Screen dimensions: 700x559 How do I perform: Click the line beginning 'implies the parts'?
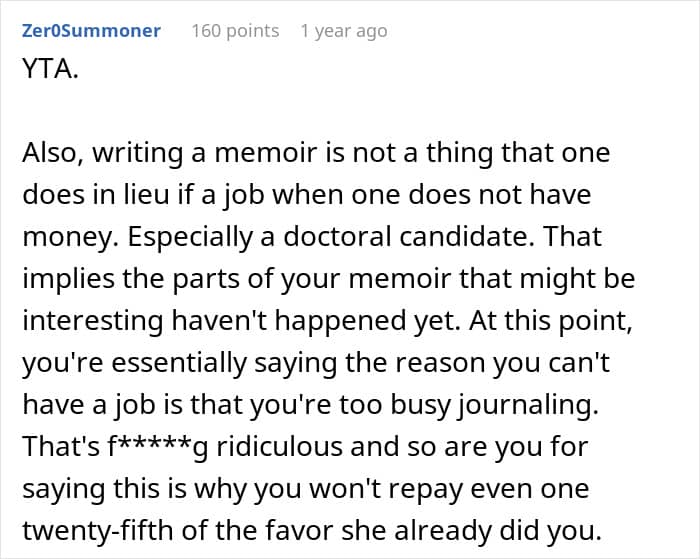click(x=329, y=279)
